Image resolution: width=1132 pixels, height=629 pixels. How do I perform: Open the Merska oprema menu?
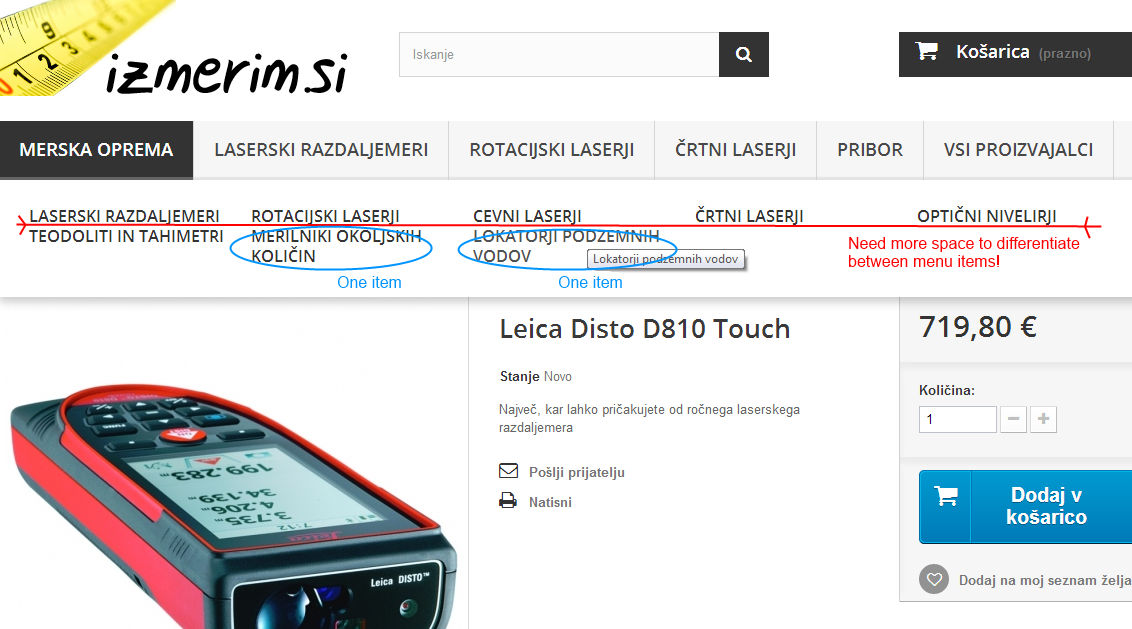coord(96,150)
